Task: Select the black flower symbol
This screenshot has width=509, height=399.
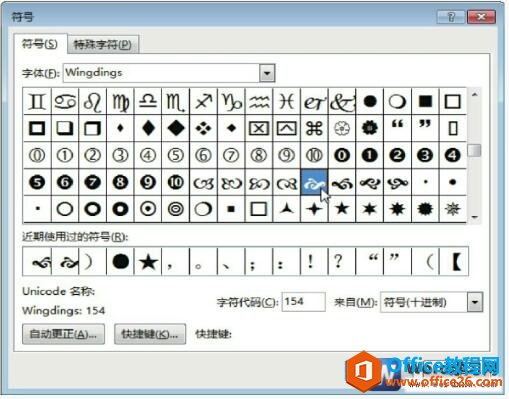Action: 370,128
